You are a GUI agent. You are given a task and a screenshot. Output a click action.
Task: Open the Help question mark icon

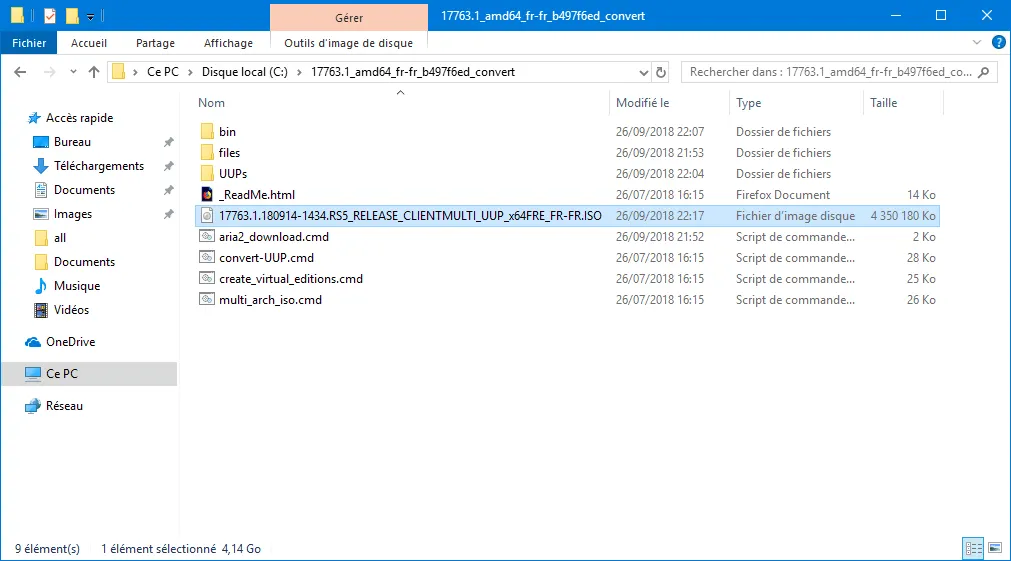pos(998,43)
